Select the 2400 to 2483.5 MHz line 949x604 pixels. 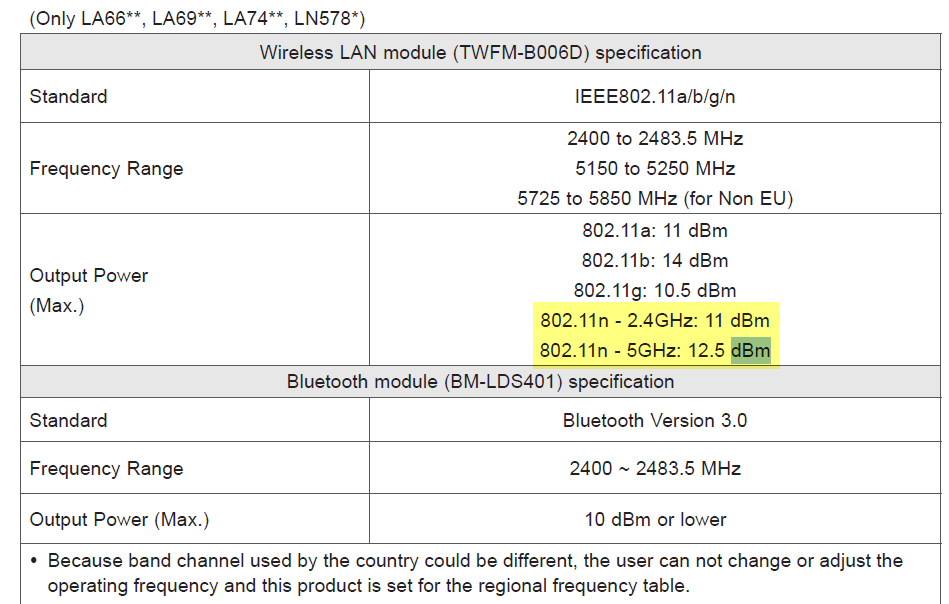655,139
